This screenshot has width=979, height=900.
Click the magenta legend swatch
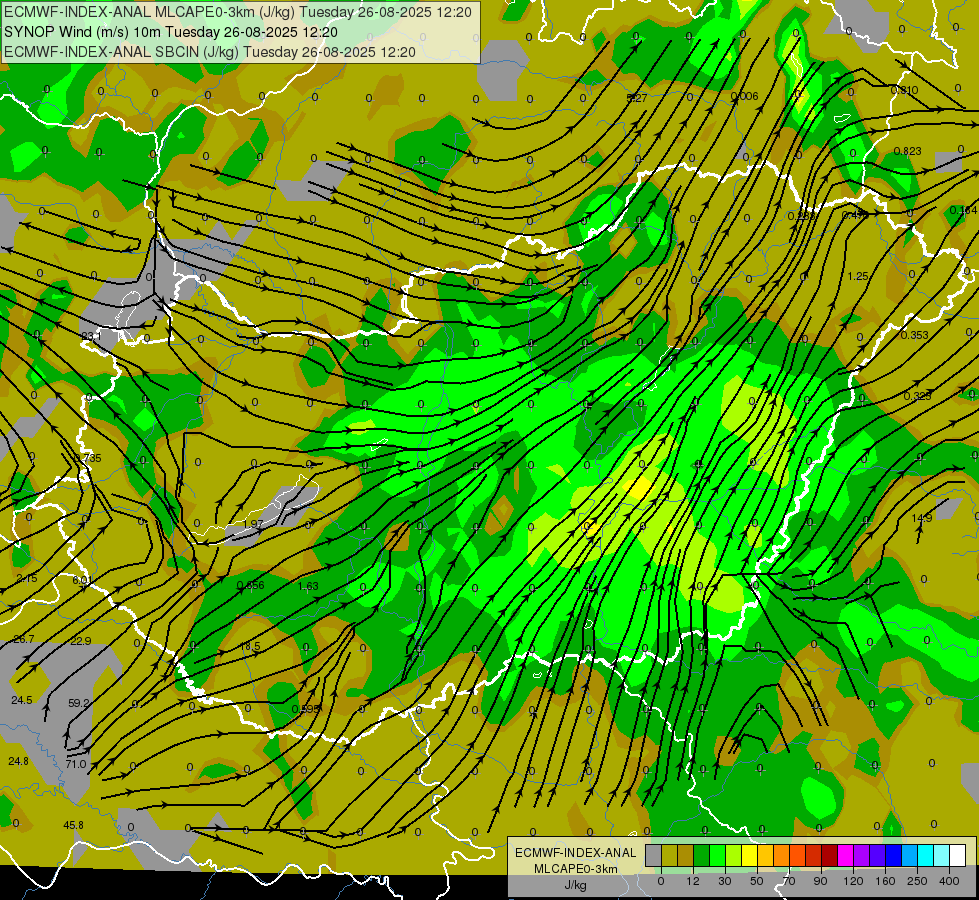[846, 855]
